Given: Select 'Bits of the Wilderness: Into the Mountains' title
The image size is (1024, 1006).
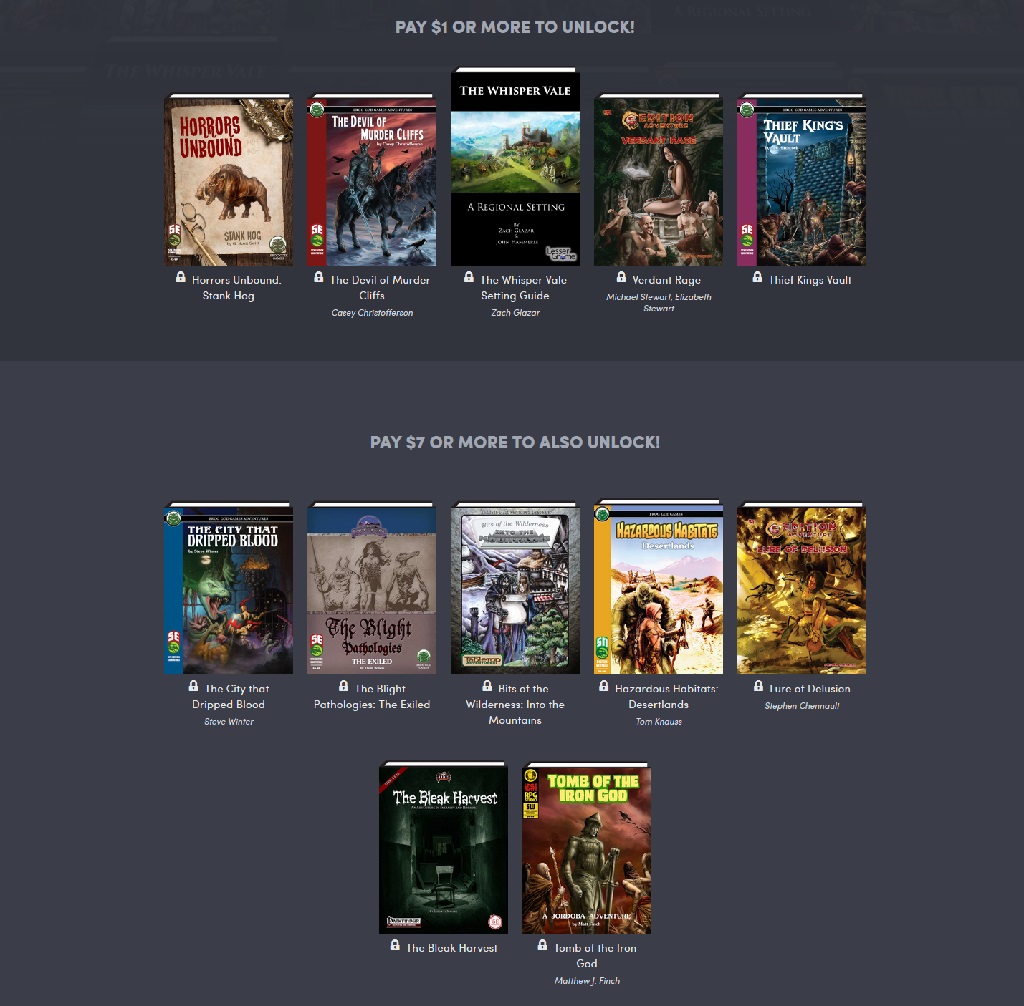Looking at the screenshot, I should pyautogui.click(x=515, y=704).
